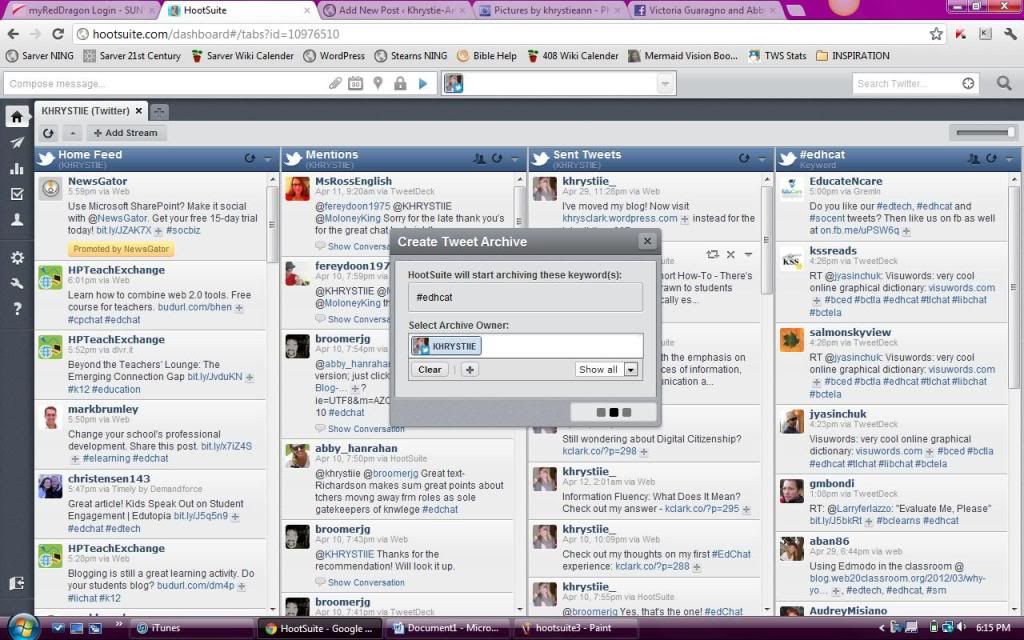Open the scheduling calendar in compose bar

click(x=355, y=84)
